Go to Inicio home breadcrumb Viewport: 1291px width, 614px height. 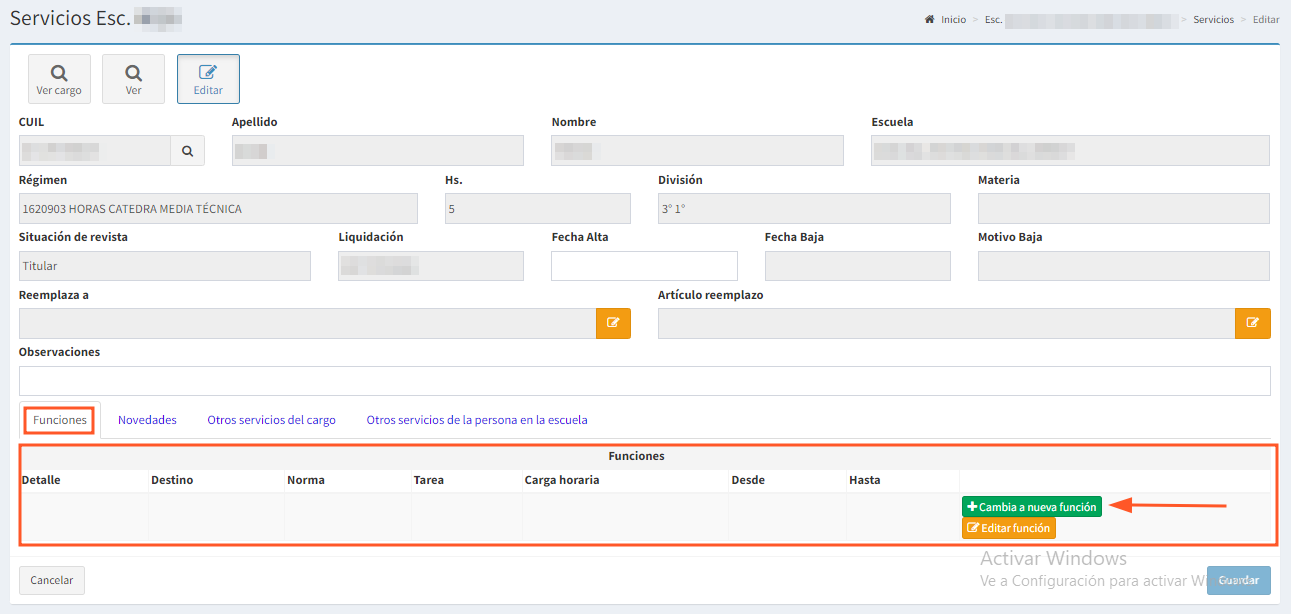click(946, 19)
